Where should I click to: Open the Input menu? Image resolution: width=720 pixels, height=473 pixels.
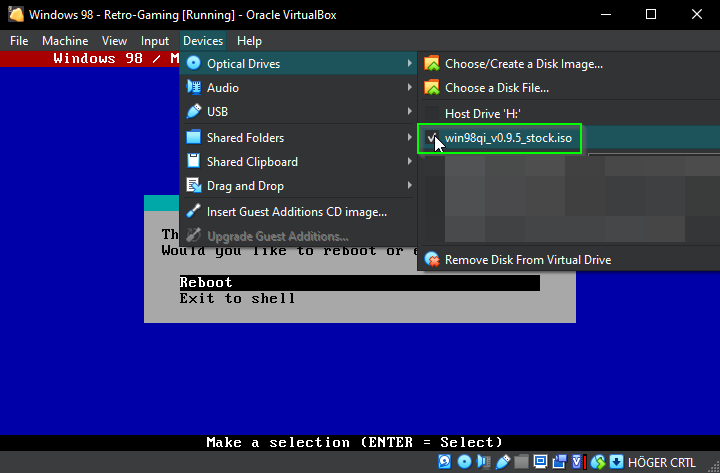(155, 41)
